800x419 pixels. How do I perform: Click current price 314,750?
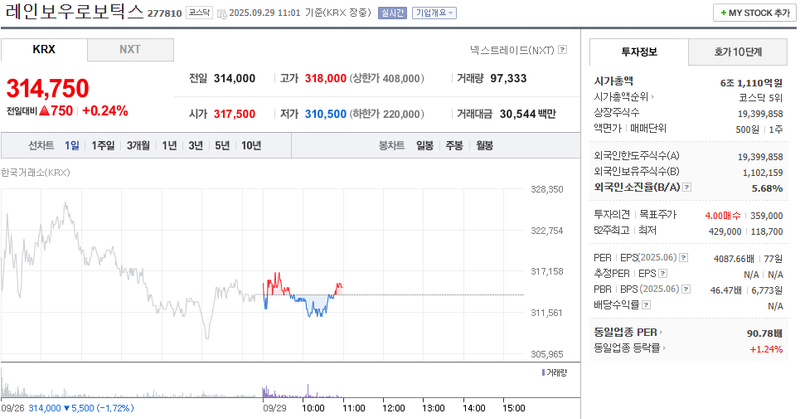point(47,88)
